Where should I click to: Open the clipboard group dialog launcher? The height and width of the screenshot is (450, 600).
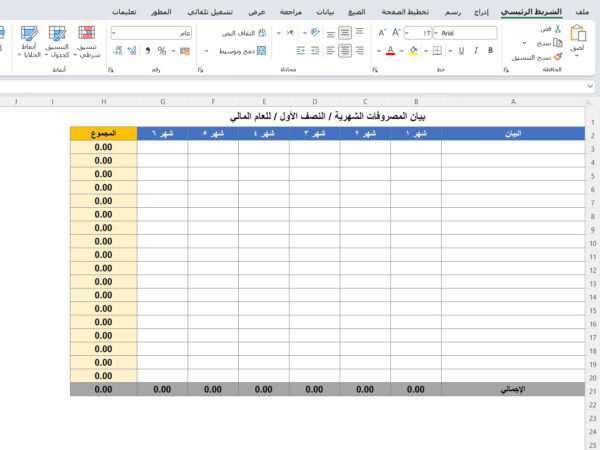(x=506, y=70)
